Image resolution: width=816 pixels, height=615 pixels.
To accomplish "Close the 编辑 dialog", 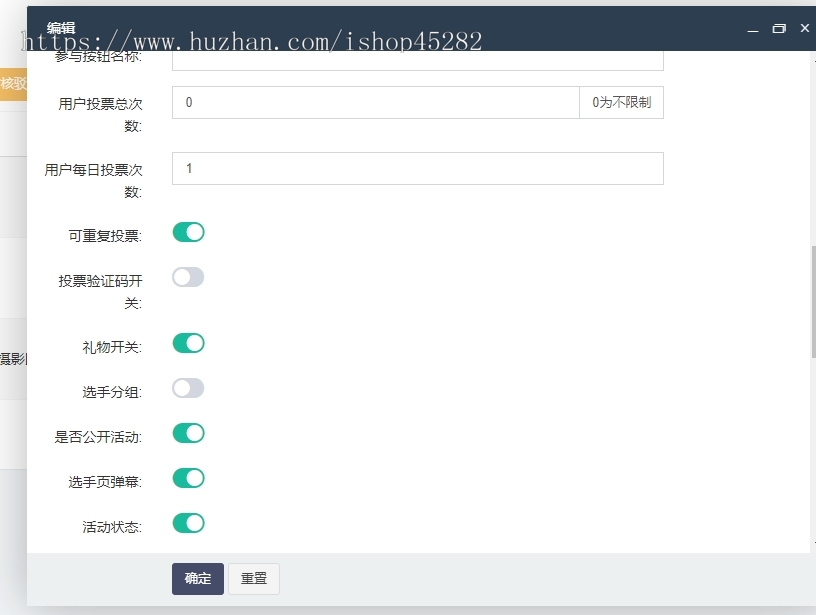I will (x=805, y=28).
